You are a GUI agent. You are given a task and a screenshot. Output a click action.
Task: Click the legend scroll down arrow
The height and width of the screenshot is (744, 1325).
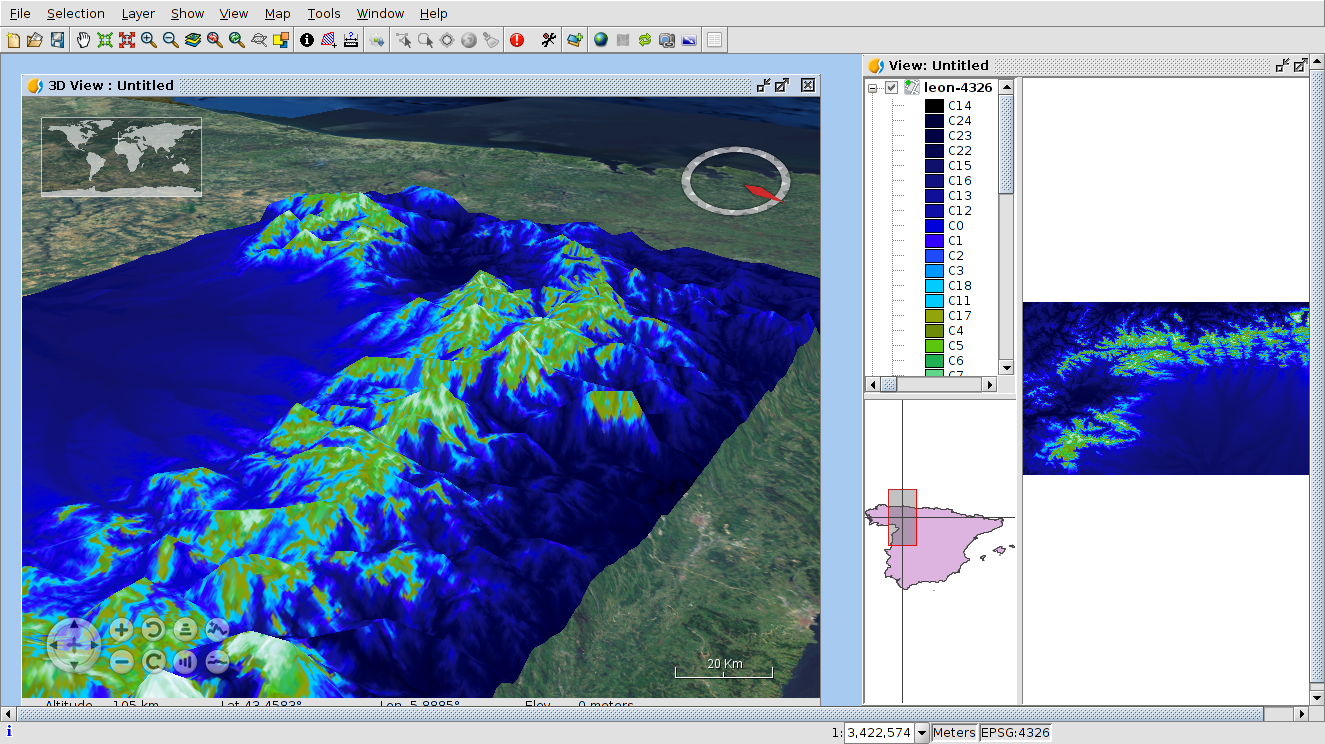tap(1006, 367)
